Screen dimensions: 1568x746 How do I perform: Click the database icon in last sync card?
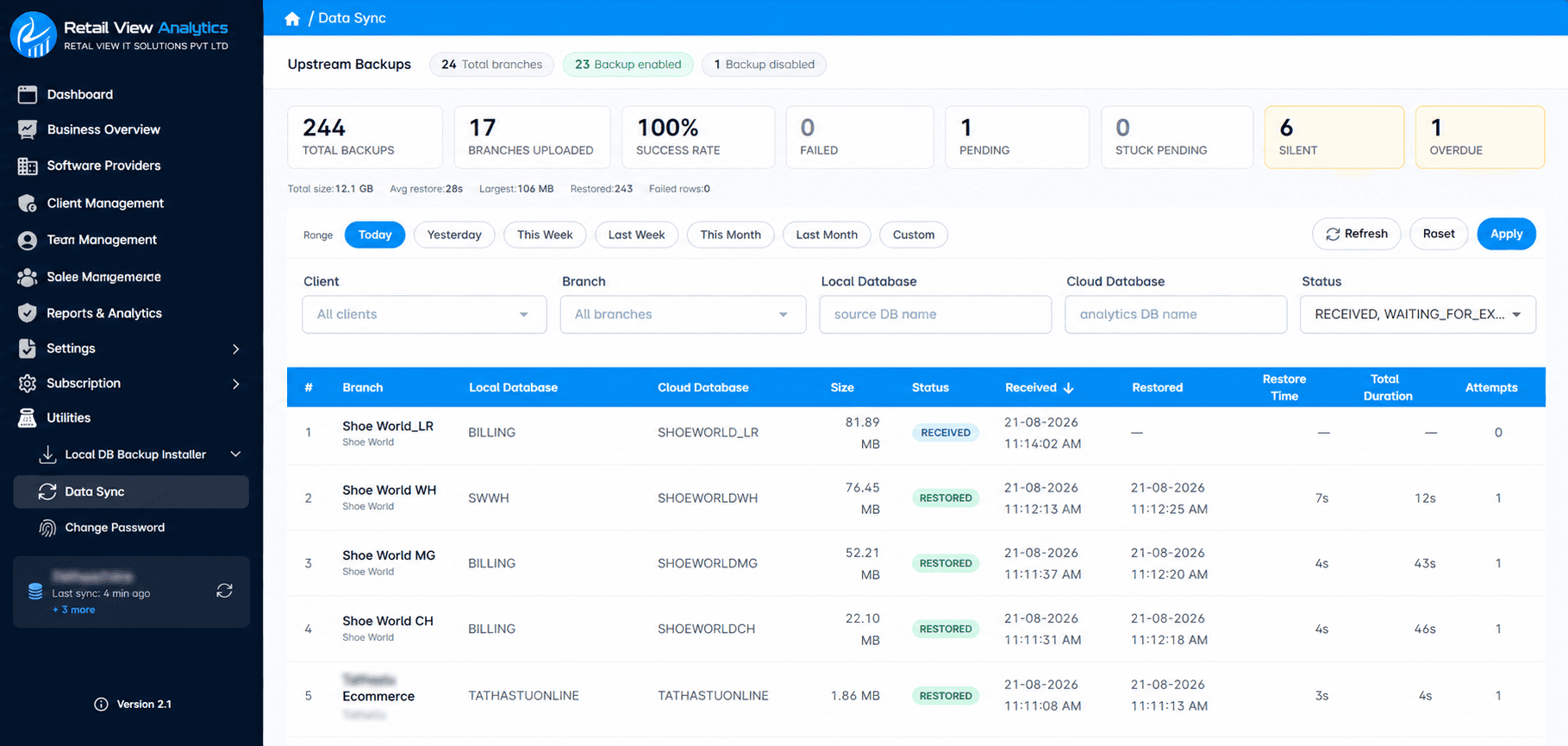(35, 592)
